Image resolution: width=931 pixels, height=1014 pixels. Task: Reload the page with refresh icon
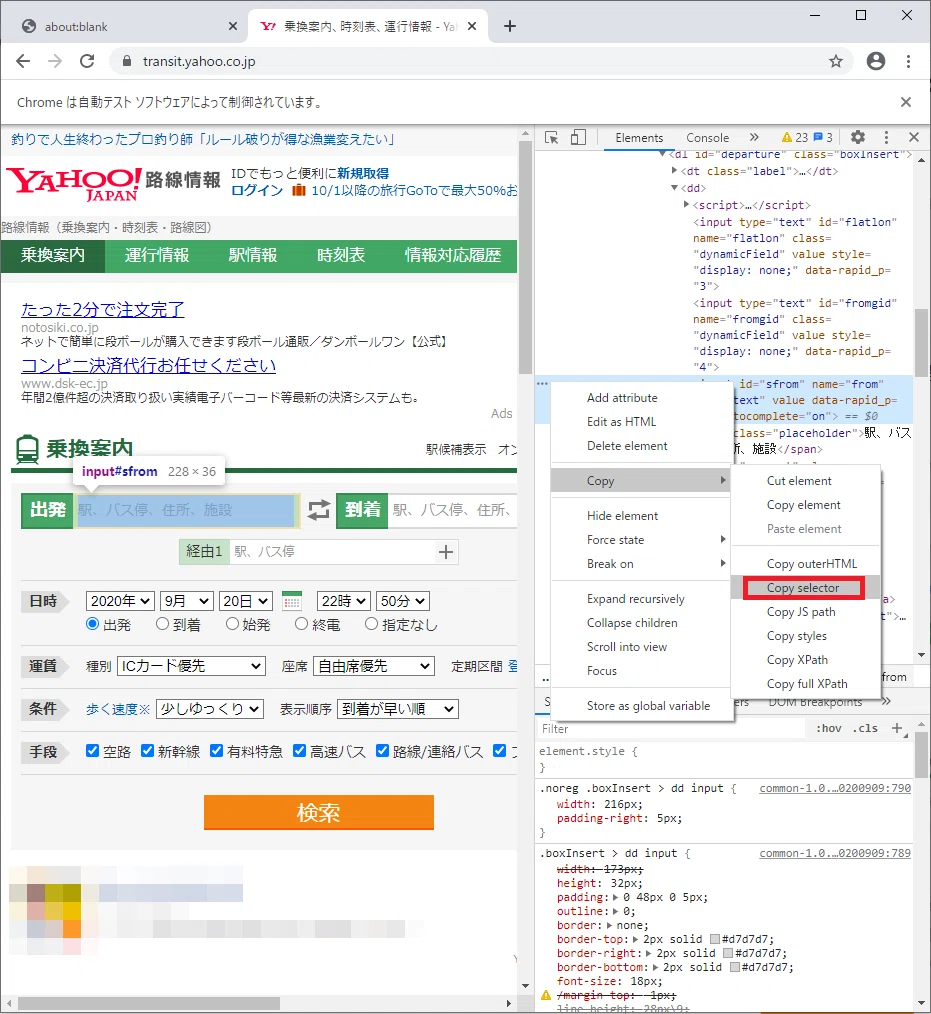pos(87,61)
